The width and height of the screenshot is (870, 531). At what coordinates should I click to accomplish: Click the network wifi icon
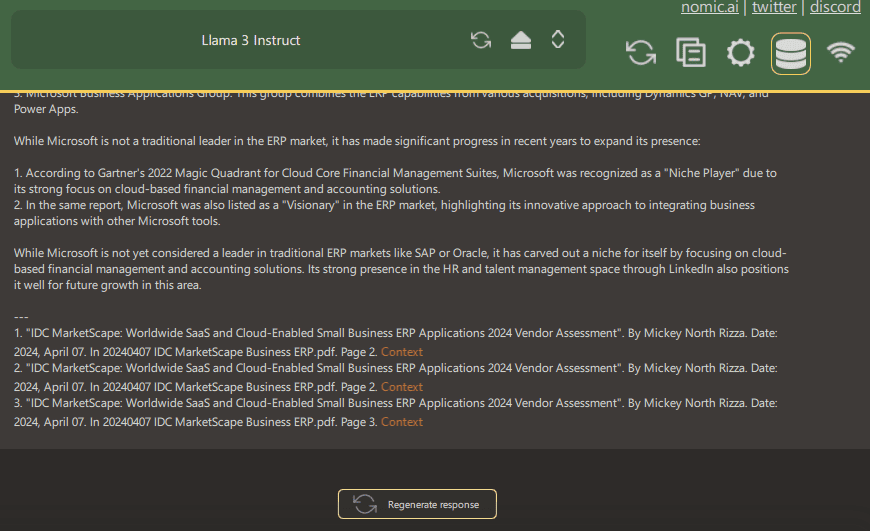pos(841,53)
